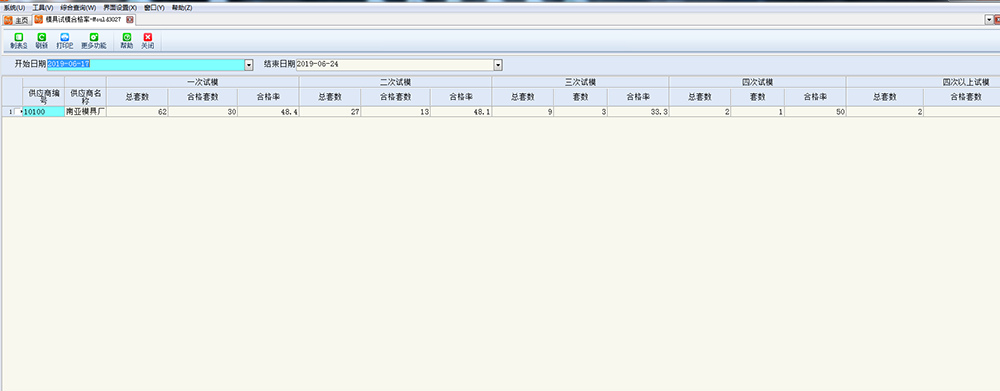This screenshot has height=391, width=1000.
Task: Expand the 开始日期 date dropdown arrow
Action: pos(249,64)
